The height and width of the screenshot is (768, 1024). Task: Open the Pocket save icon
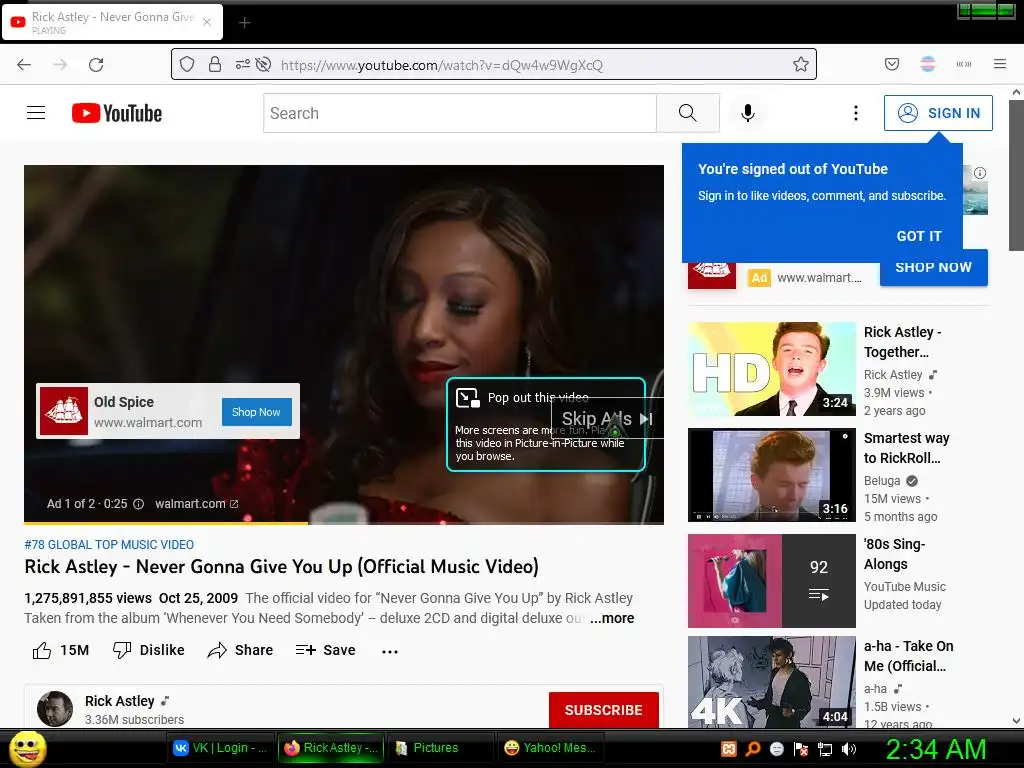pyautogui.click(x=891, y=64)
